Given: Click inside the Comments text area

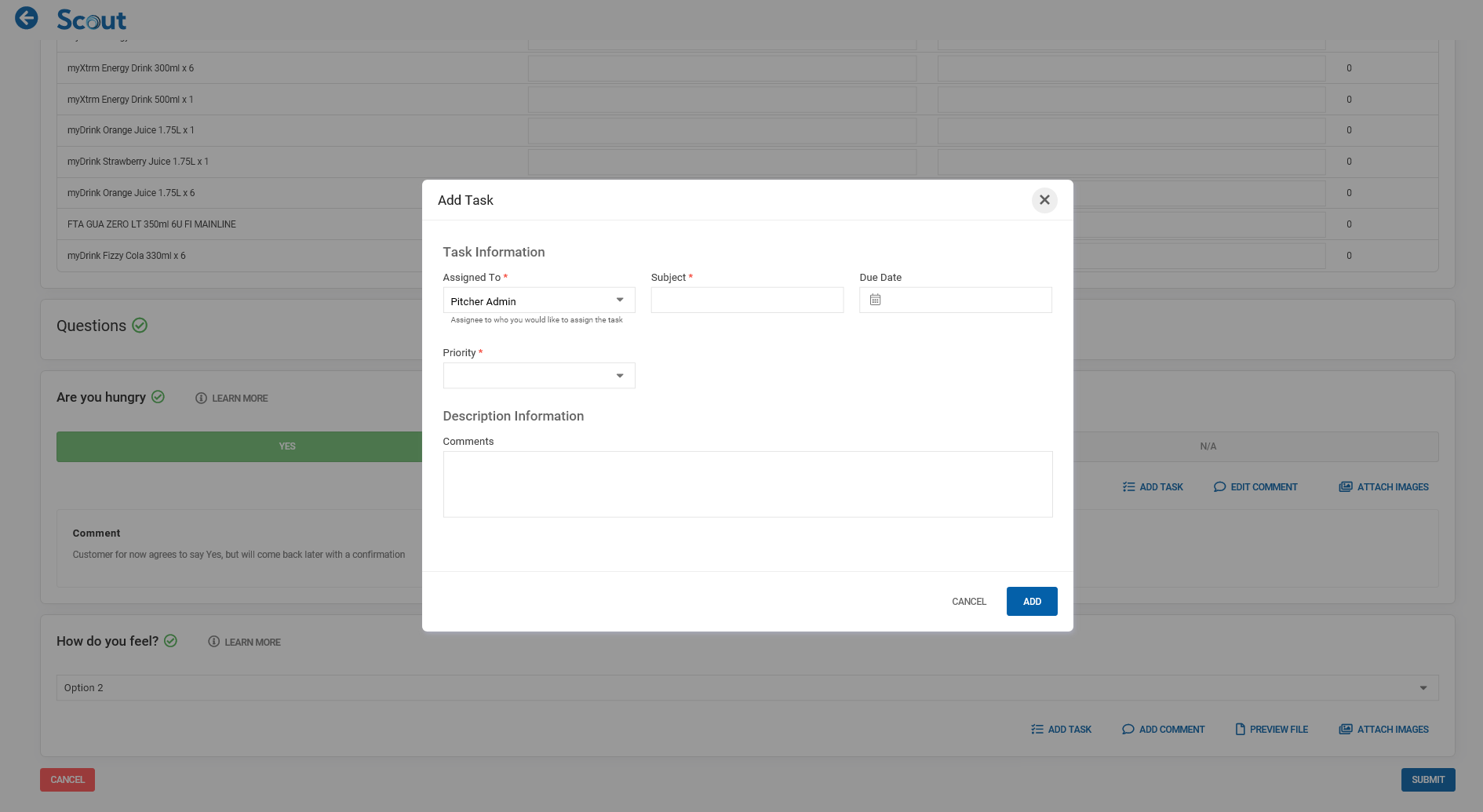Looking at the screenshot, I should [x=747, y=484].
